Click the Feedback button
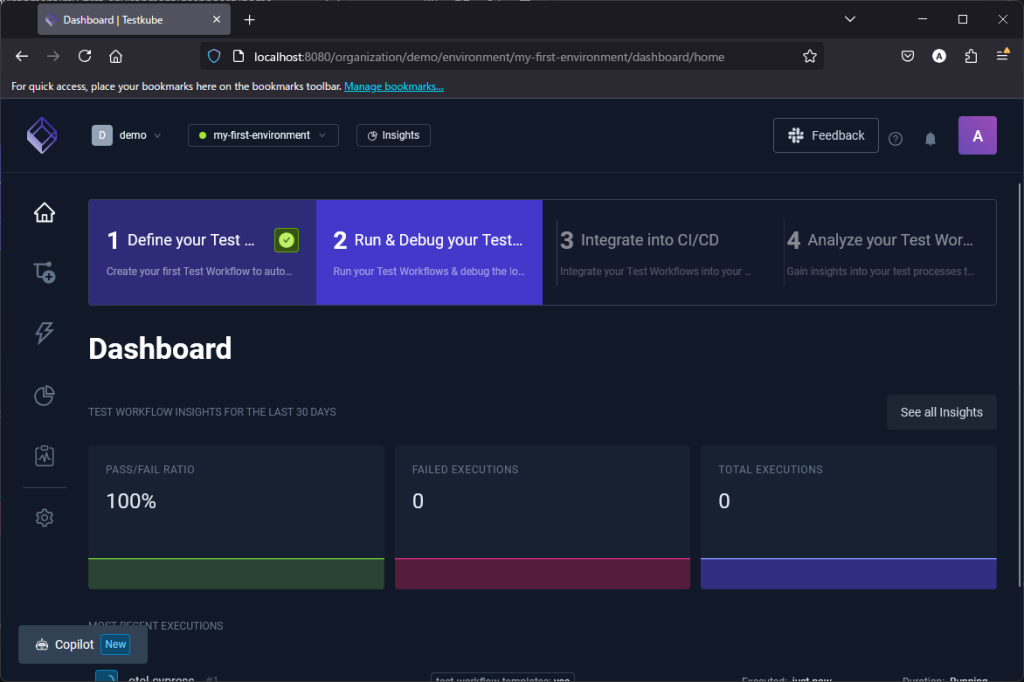1024x682 pixels. click(x=825, y=135)
